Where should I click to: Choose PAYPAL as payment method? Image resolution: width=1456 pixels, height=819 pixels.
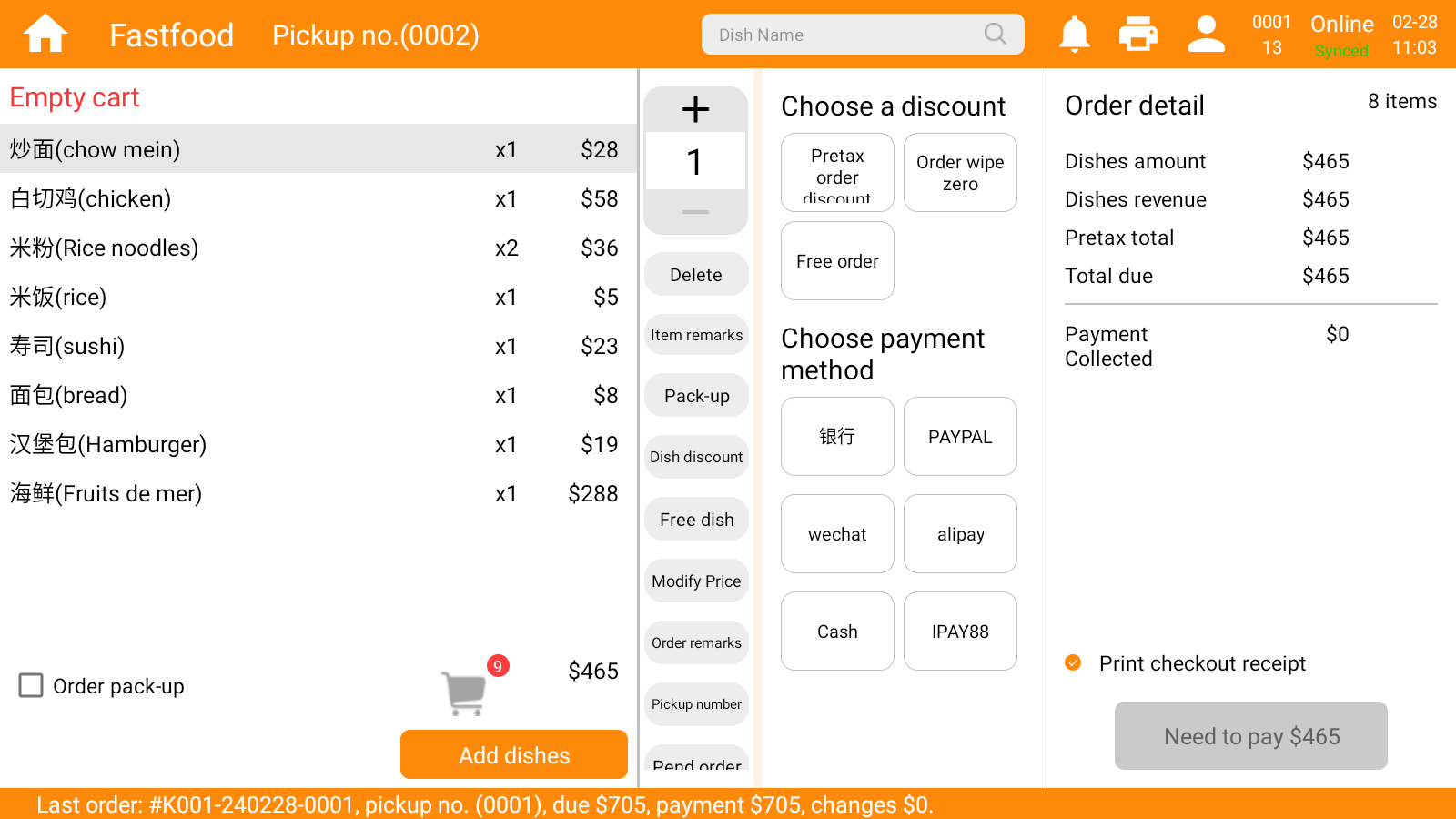(x=960, y=436)
